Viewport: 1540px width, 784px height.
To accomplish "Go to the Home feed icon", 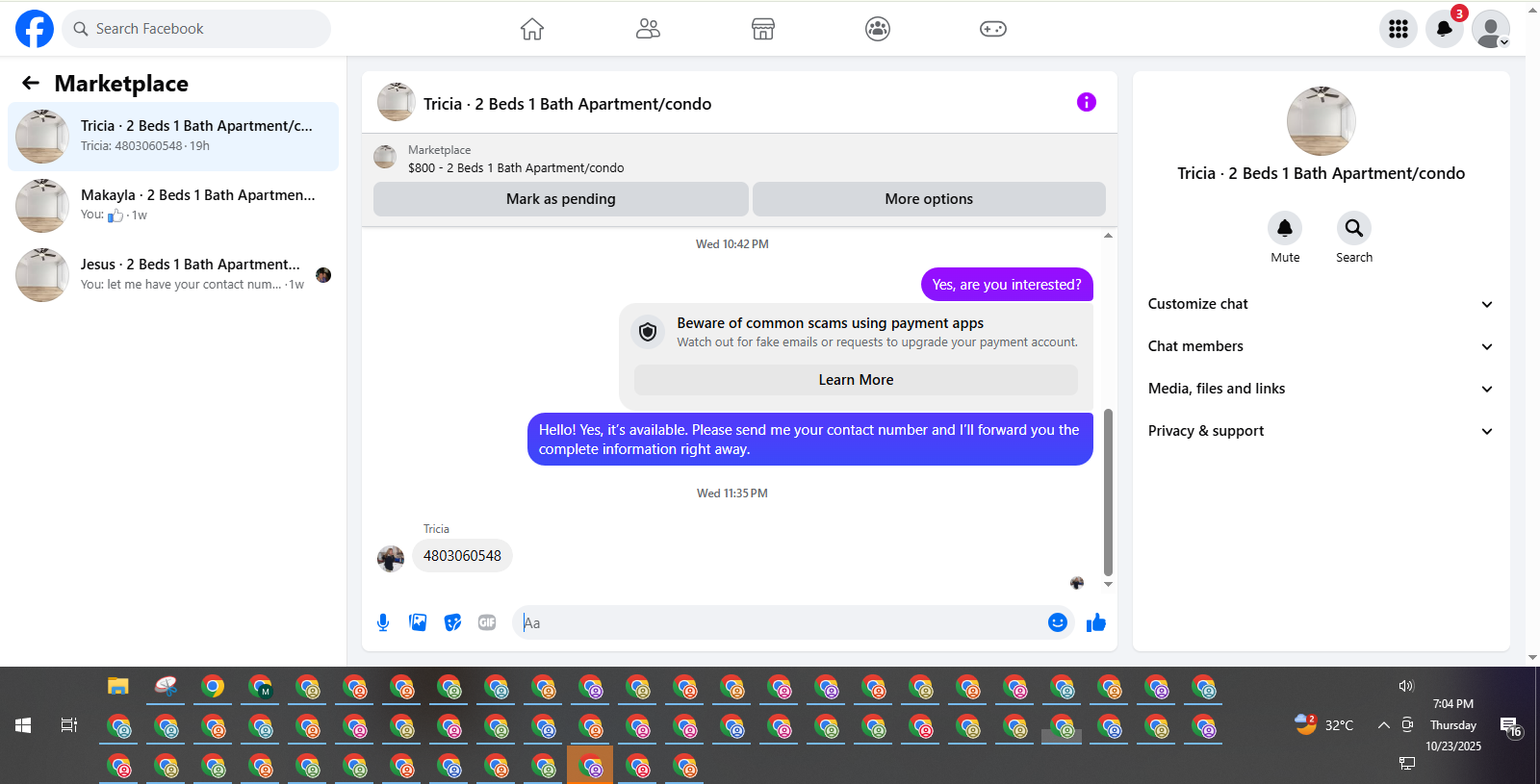I will click(x=532, y=29).
